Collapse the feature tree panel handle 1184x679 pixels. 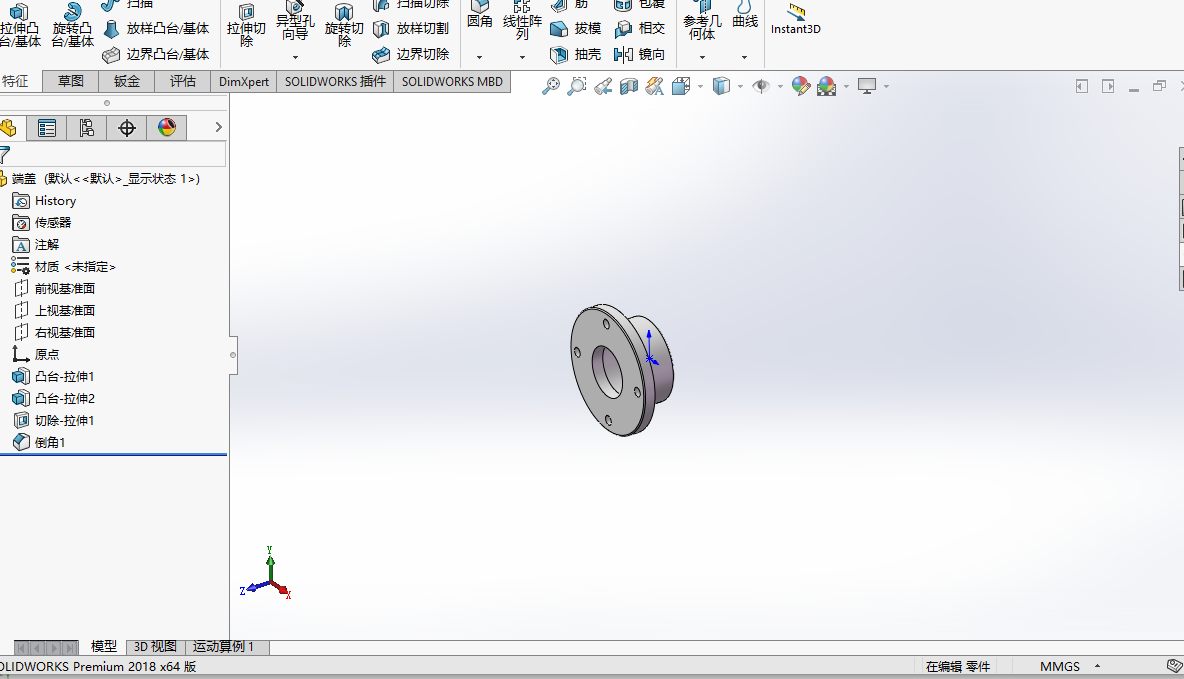(233, 355)
